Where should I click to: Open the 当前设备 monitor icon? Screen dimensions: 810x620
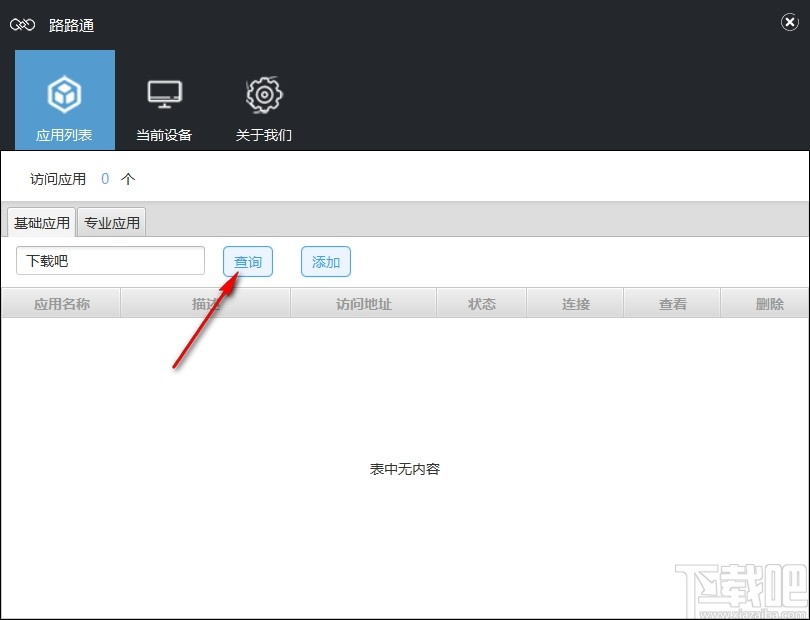164,92
